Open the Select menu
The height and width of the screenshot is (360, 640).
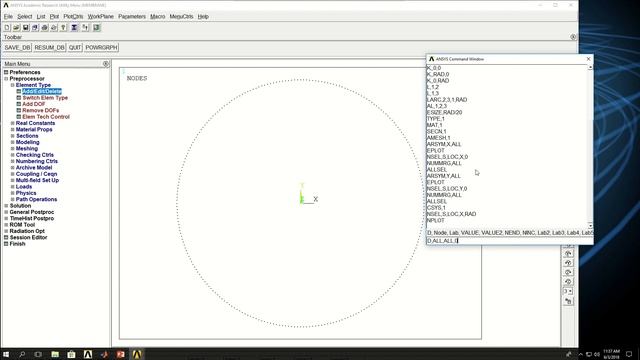24,16
